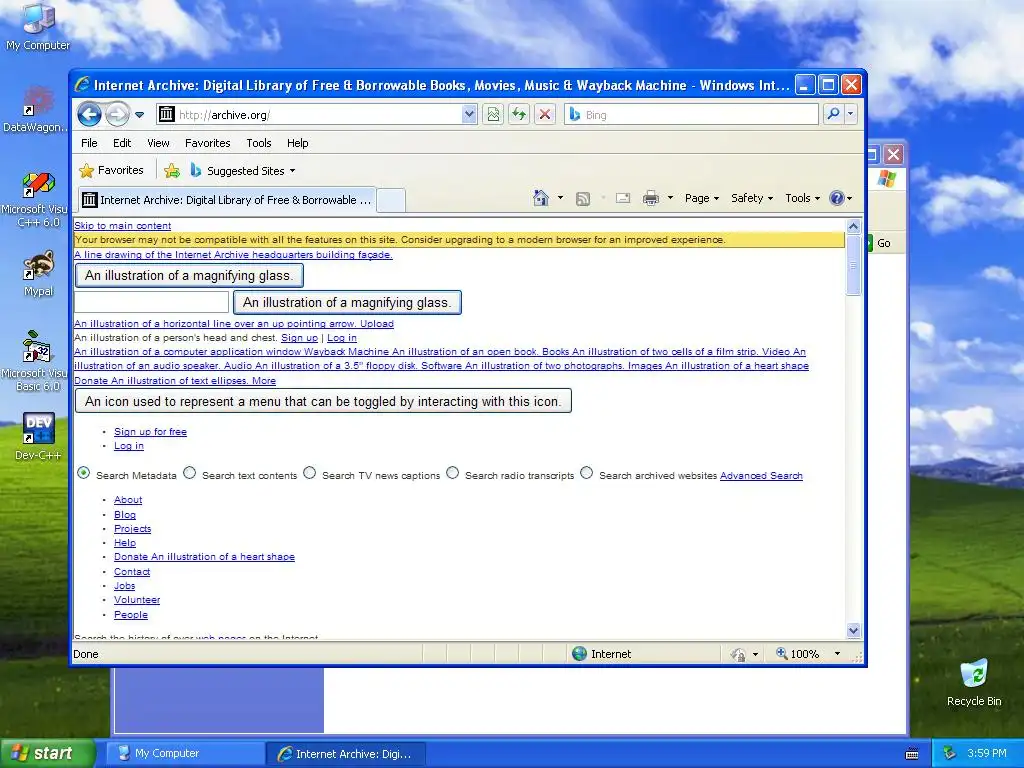1024x768 pixels.
Task: Open the Edit menu
Action: click(x=122, y=143)
